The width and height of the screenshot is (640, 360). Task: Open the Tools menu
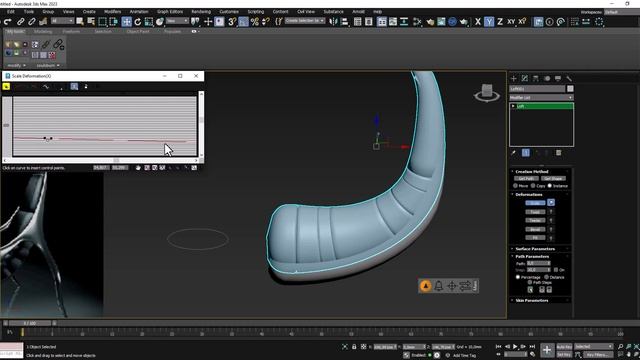(29, 12)
